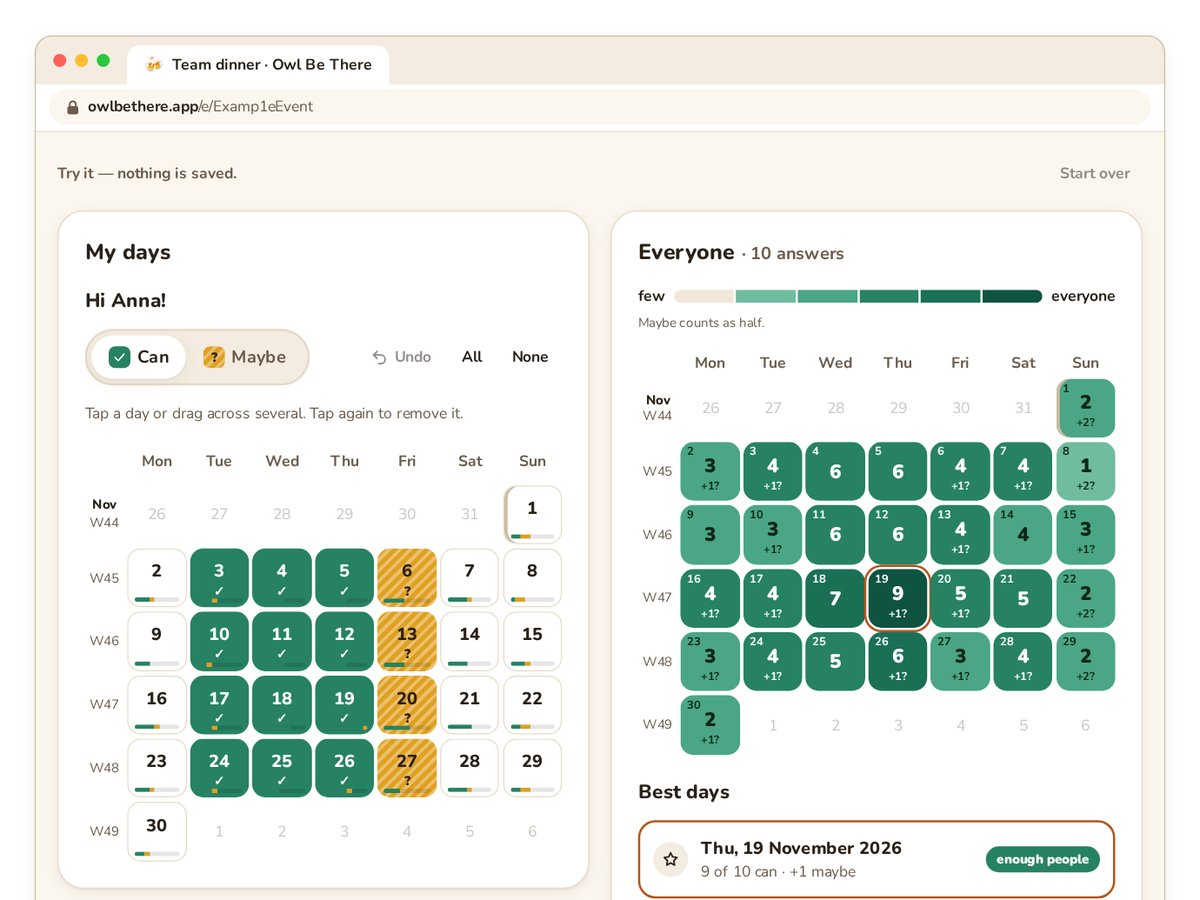Clear all days with the None button

tap(530, 357)
